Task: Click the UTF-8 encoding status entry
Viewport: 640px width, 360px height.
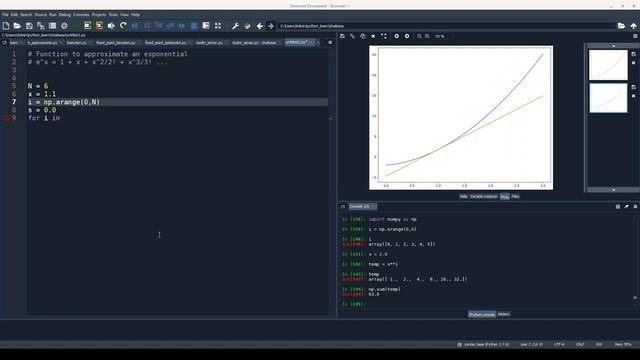Action: [559, 344]
